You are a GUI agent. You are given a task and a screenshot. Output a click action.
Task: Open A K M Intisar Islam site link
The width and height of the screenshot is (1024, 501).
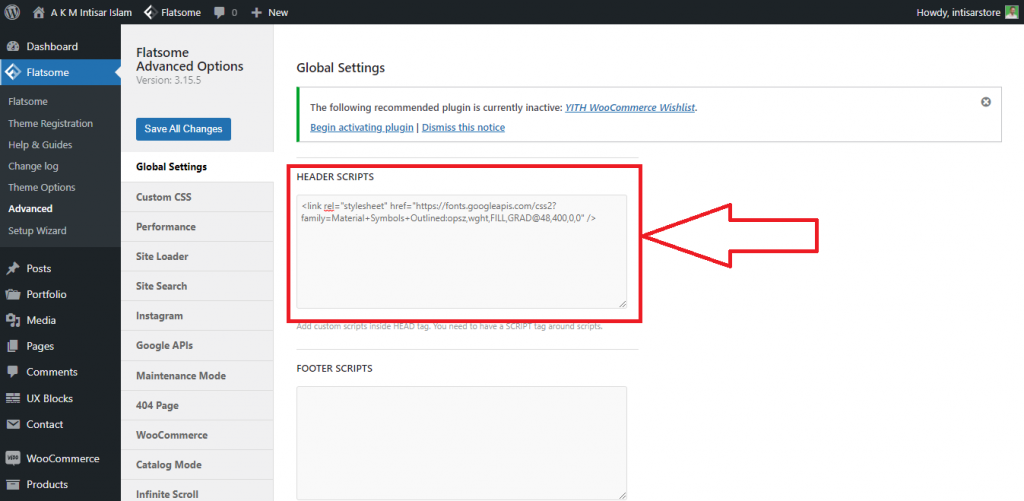coord(91,12)
